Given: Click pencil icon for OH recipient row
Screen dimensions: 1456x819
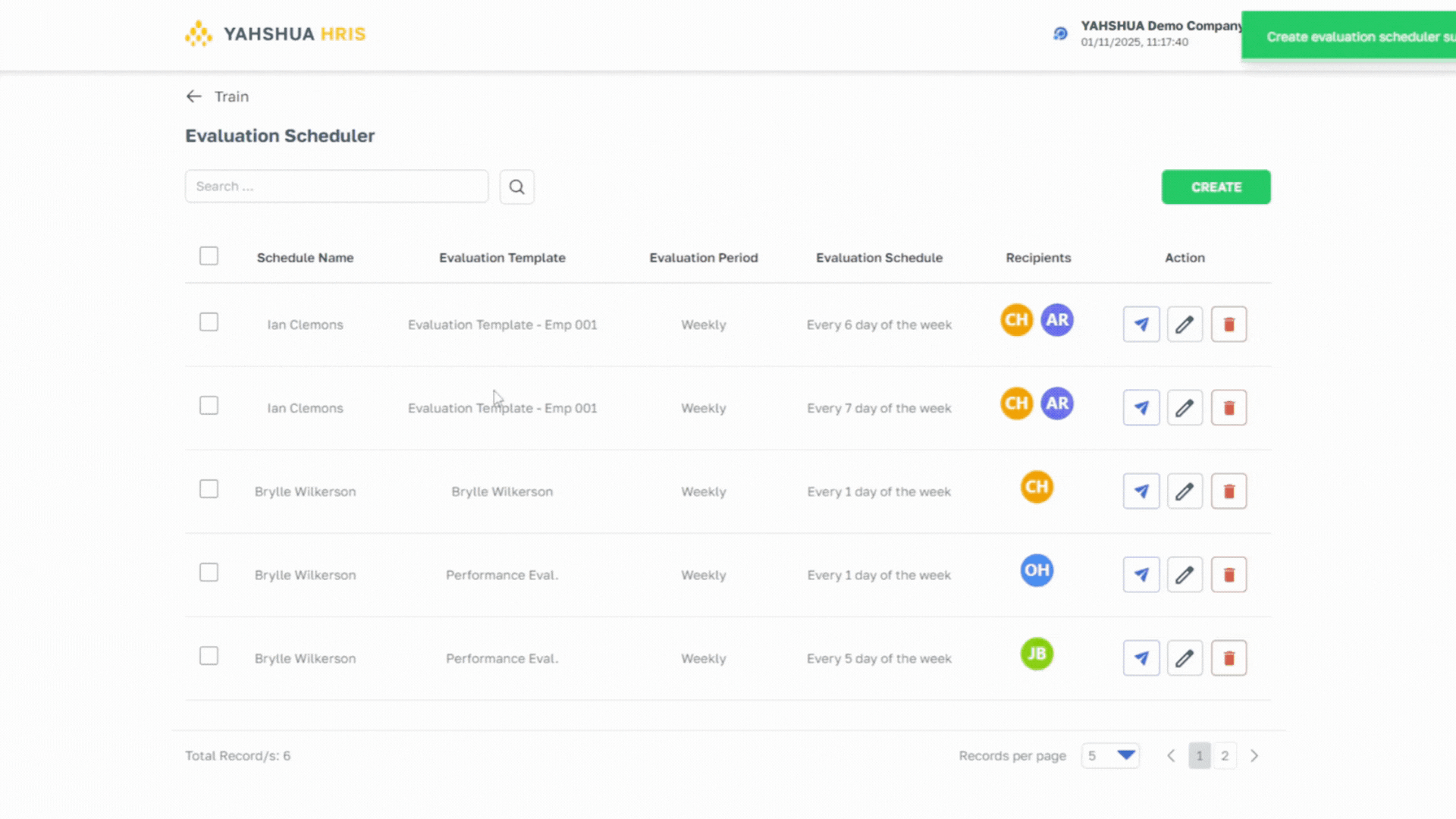Looking at the screenshot, I should [1185, 575].
